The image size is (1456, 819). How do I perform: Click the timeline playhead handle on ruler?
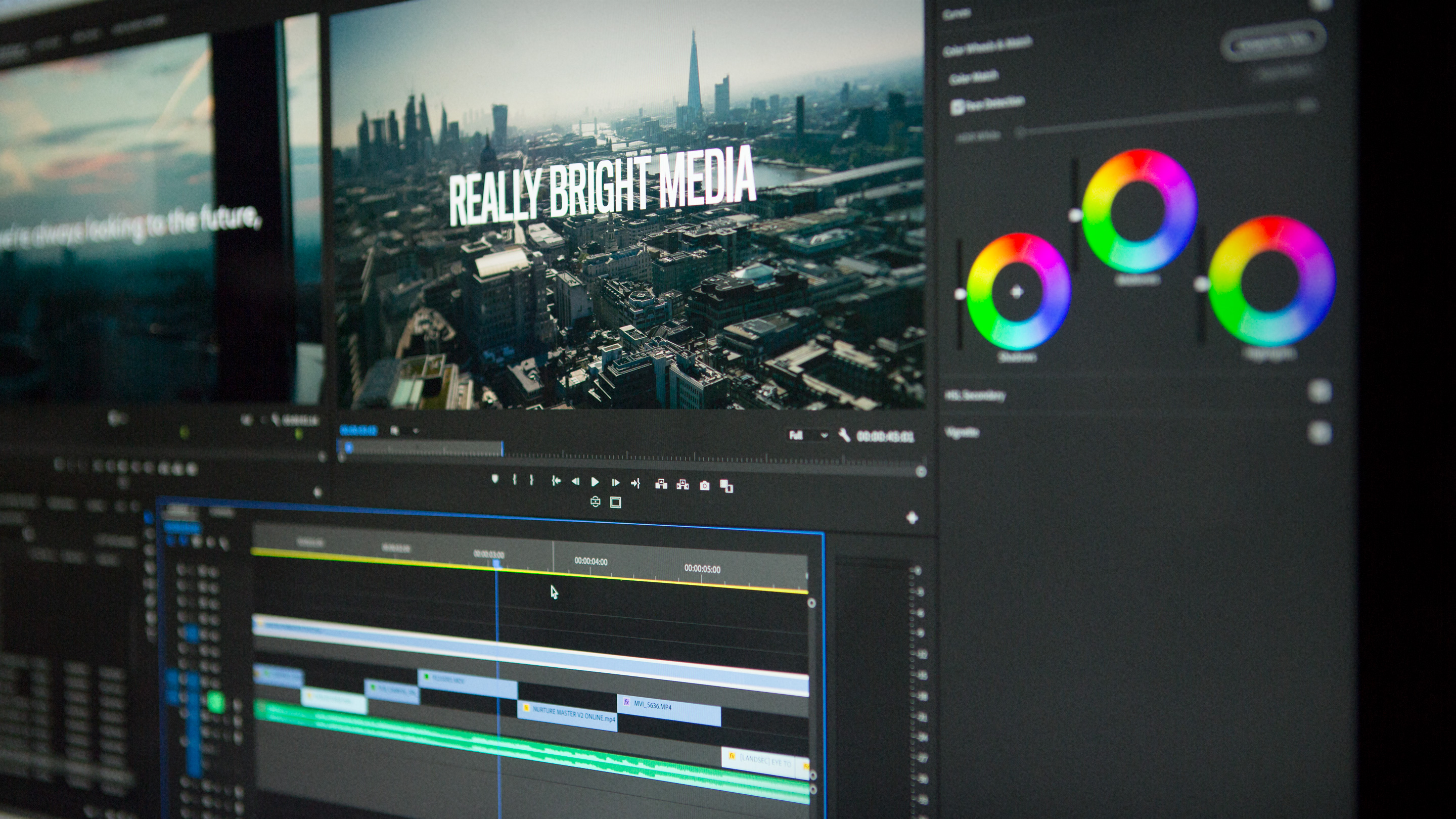click(497, 563)
